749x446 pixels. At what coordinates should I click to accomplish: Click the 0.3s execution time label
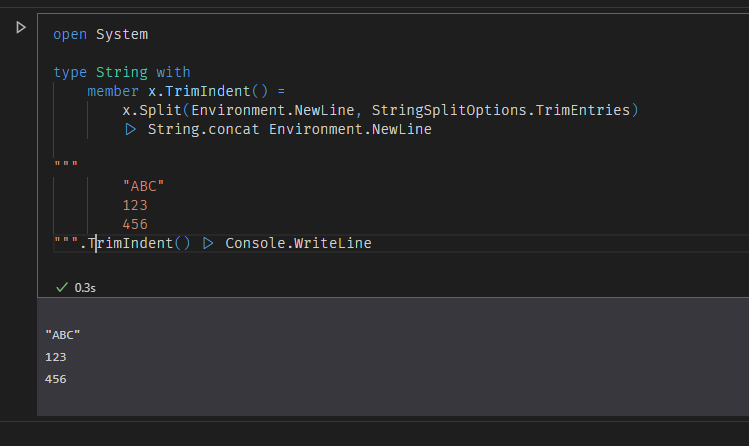tap(85, 288)
